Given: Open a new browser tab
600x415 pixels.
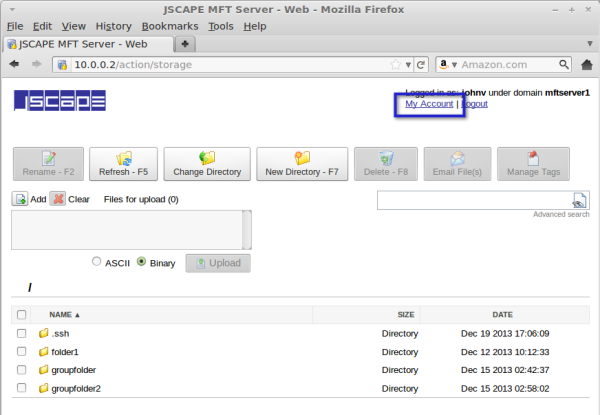Looking at the screenshot, I should 186,44.
